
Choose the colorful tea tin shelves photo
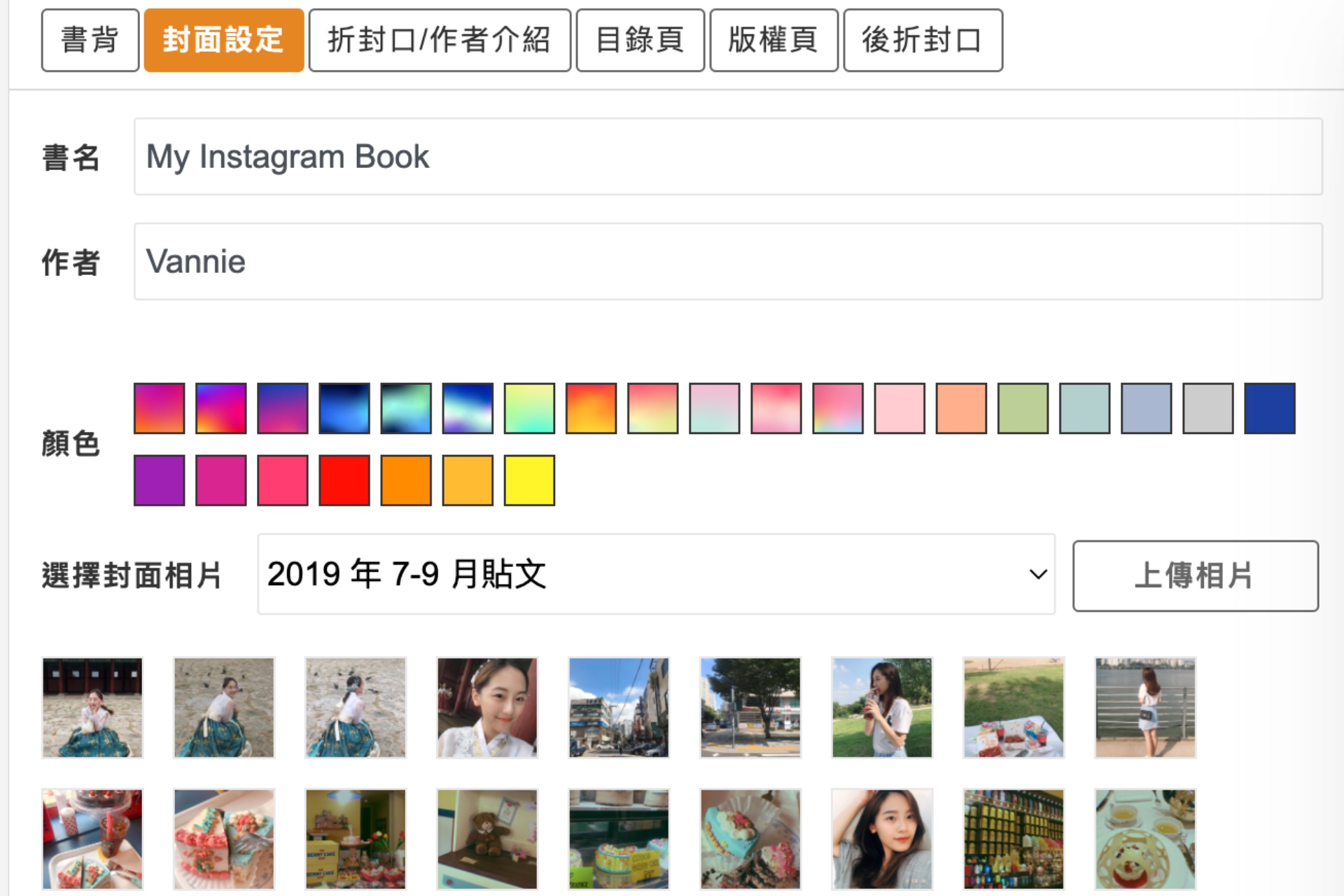coord(1014,839)
